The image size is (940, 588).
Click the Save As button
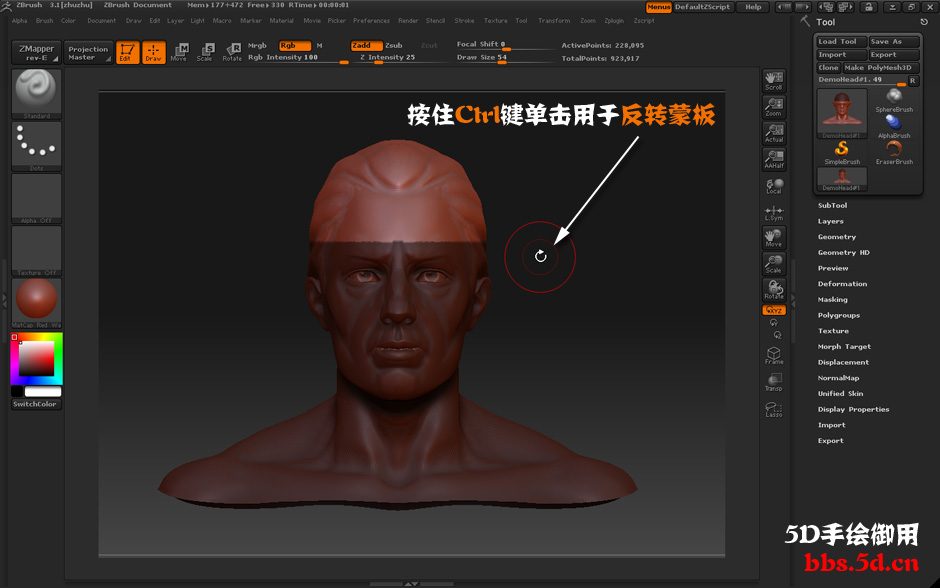[x=894, y=41]
